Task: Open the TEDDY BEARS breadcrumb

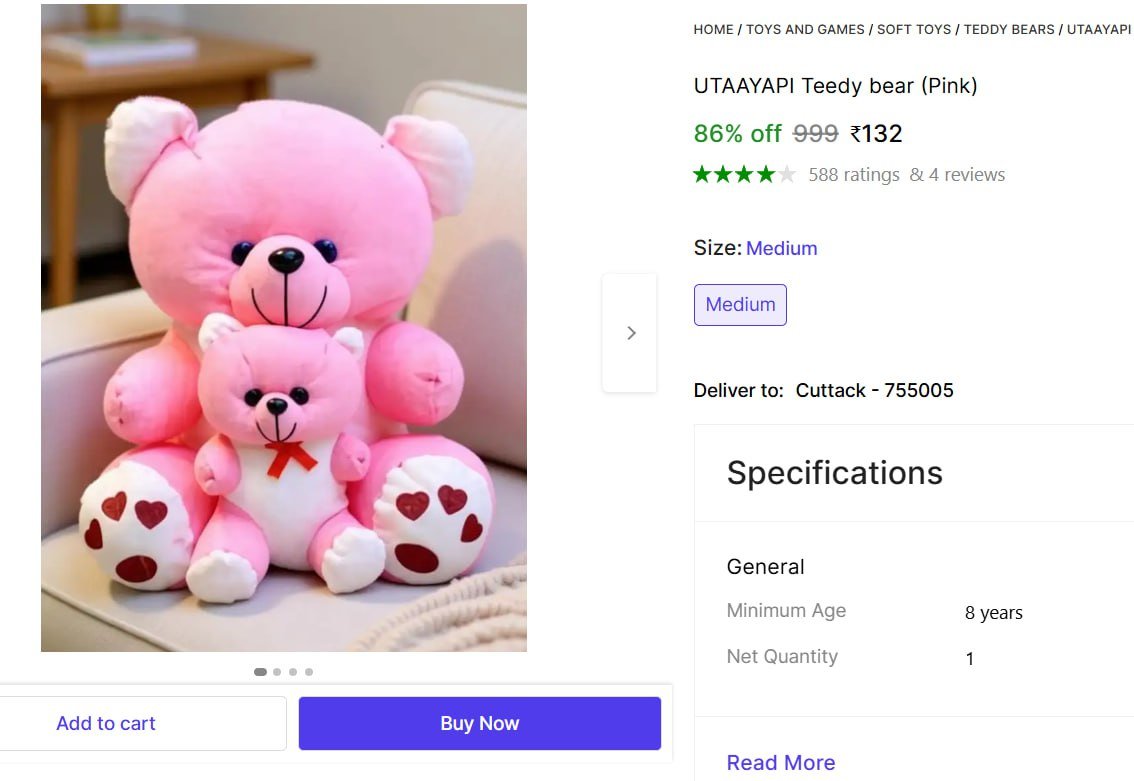Action: pos(1009,30)
